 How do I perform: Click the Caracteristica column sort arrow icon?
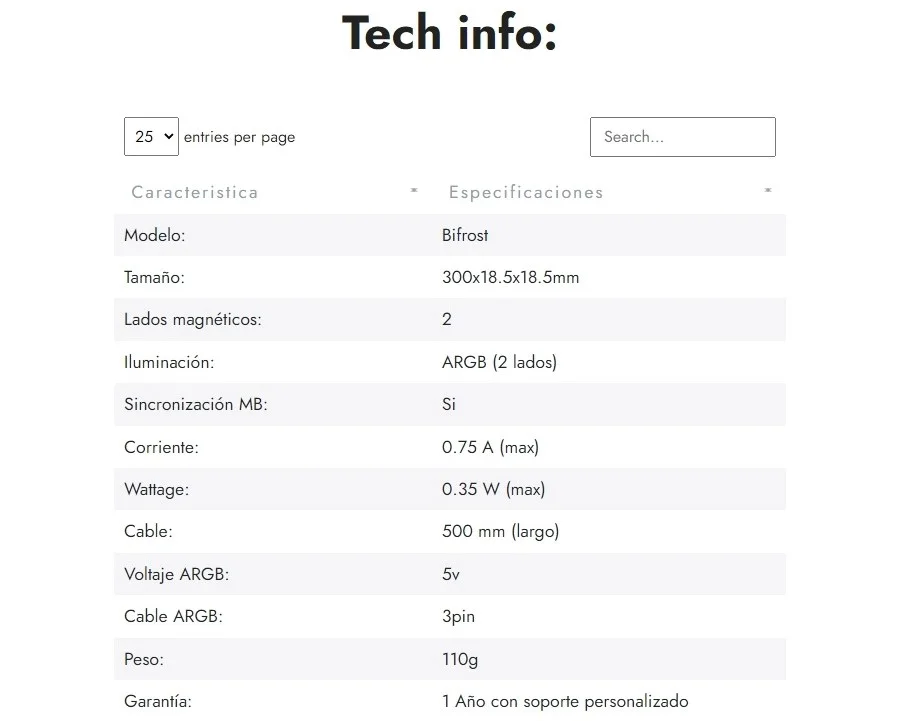(414, 191)
